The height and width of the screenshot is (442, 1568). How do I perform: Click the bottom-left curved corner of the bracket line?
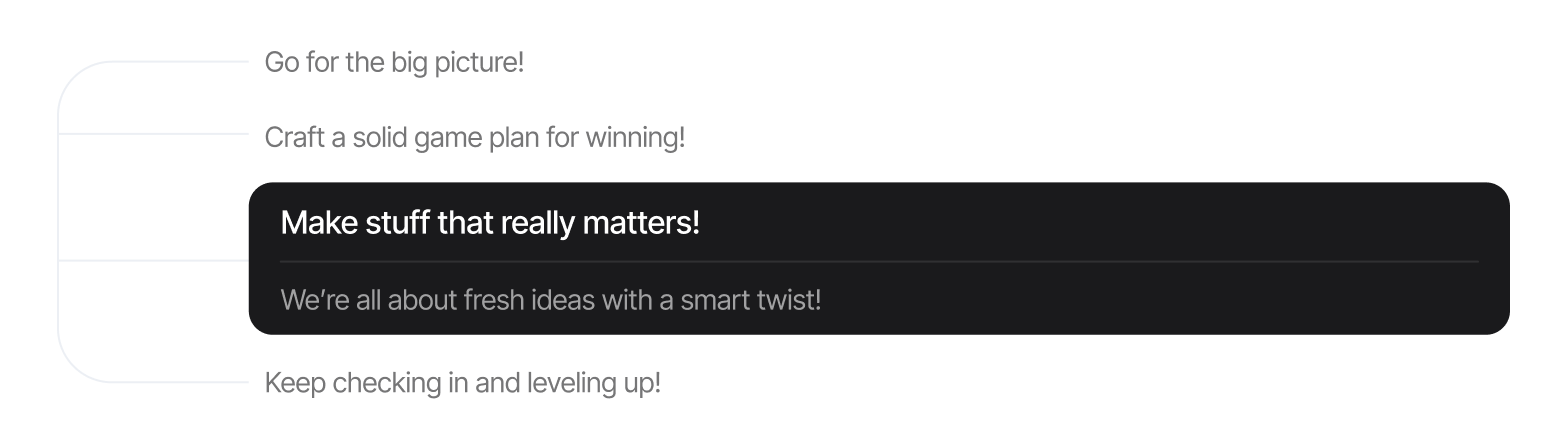pyautogui.click(x=70, y=362)
